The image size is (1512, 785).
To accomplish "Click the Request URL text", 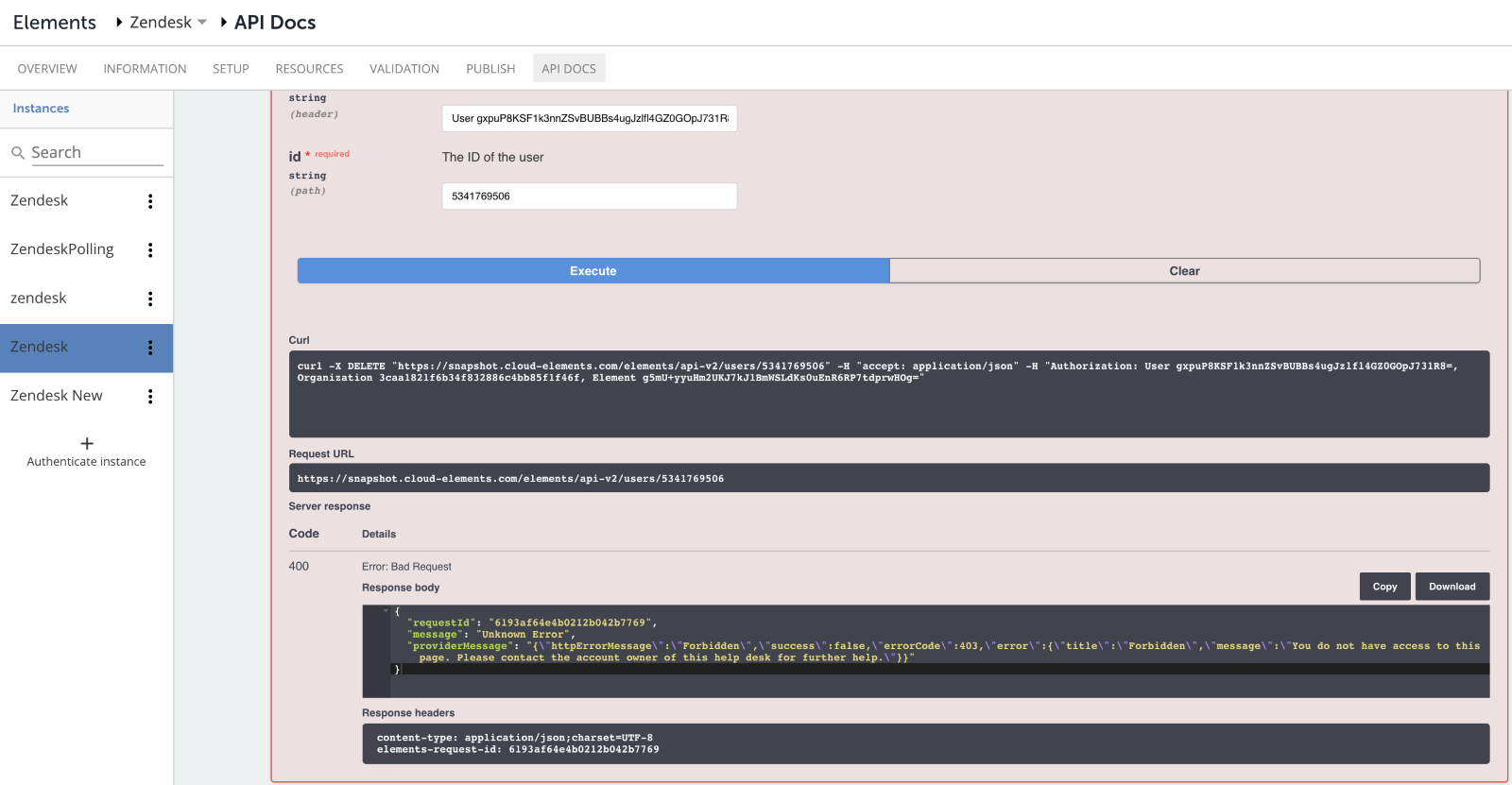I will tap(511, 479).
